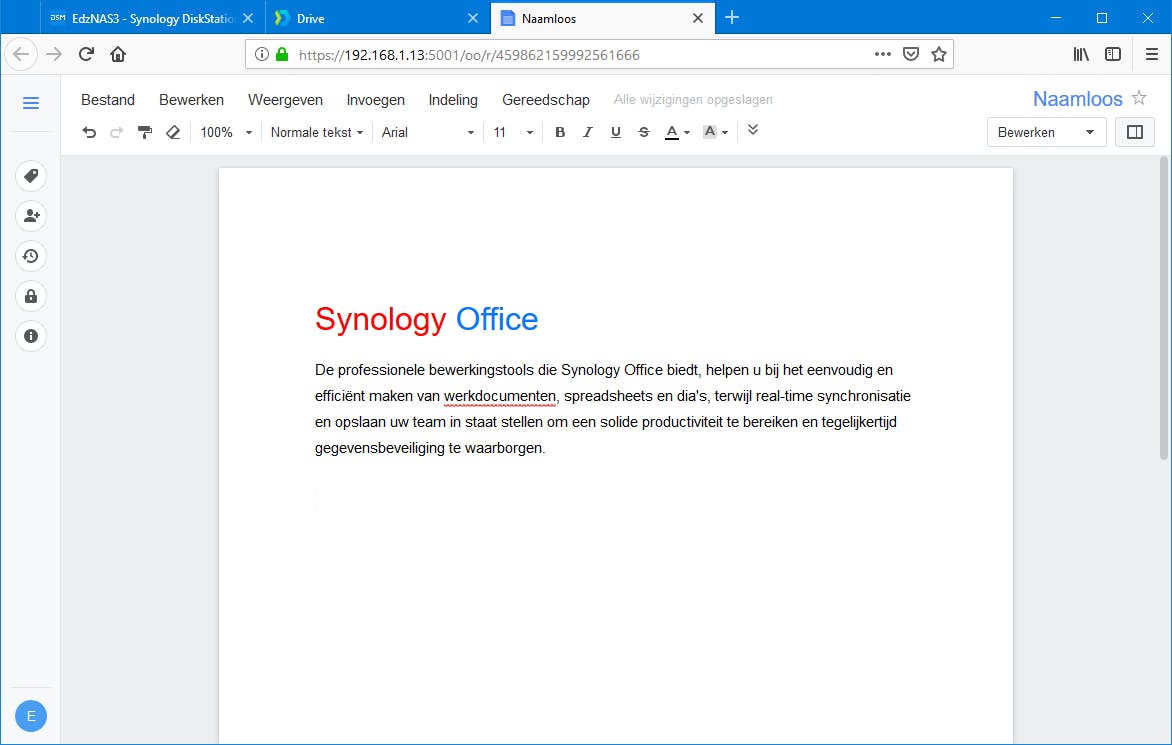Open version history clock icon
This screenshot has height=745, width=1172.
[31, 256]
